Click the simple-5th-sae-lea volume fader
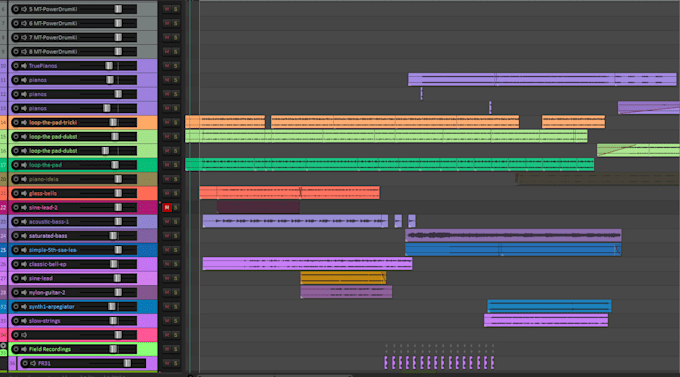Viewport: 680px width, 377px height. click(x=108, y=250)
